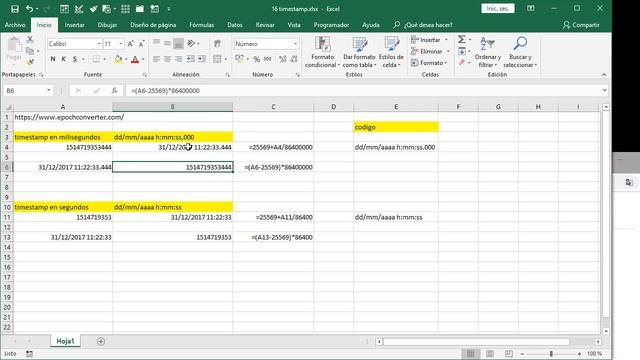The height and width of the screenshot is (360, 640).
Task: Undo the last action
Action: (29, 9)
